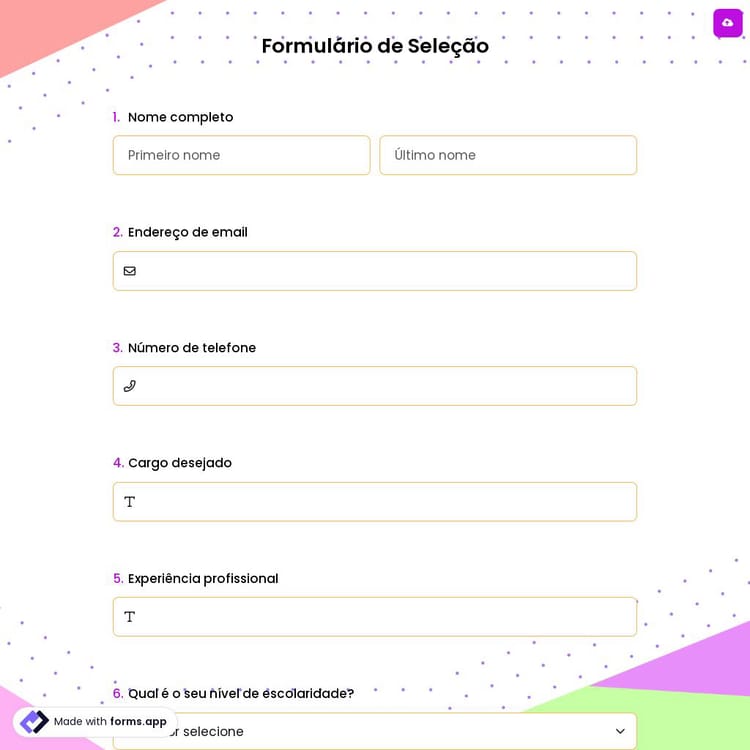Viewport: 750px width, 750px height.
Task: Click the forms.app logo icon
Action: (34, 722)
